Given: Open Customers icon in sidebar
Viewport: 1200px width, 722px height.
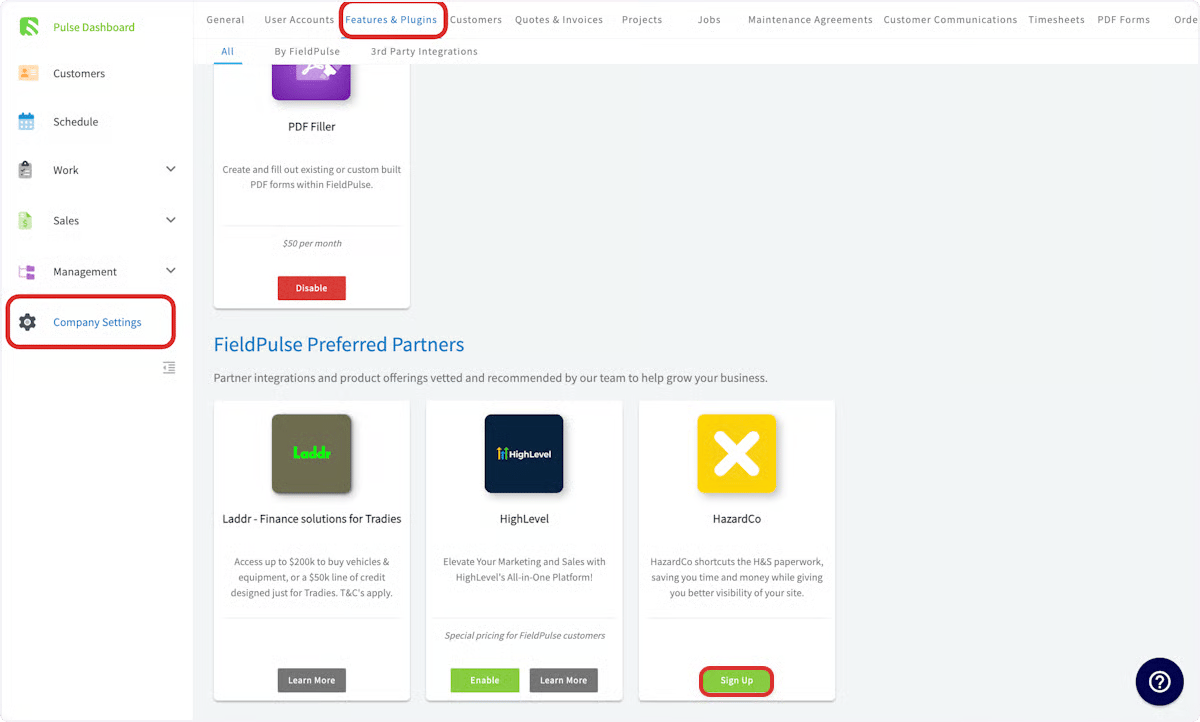Looking at the screenshot, I should pyautogui.click(x=28, y=73).
